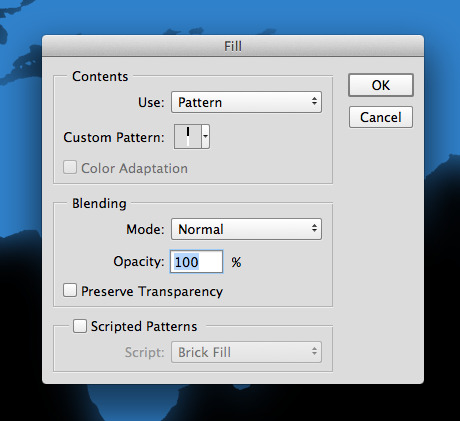The image size is (460, 421).
Task: Click the Custom Pattern label text
Action: click(114, 137)
